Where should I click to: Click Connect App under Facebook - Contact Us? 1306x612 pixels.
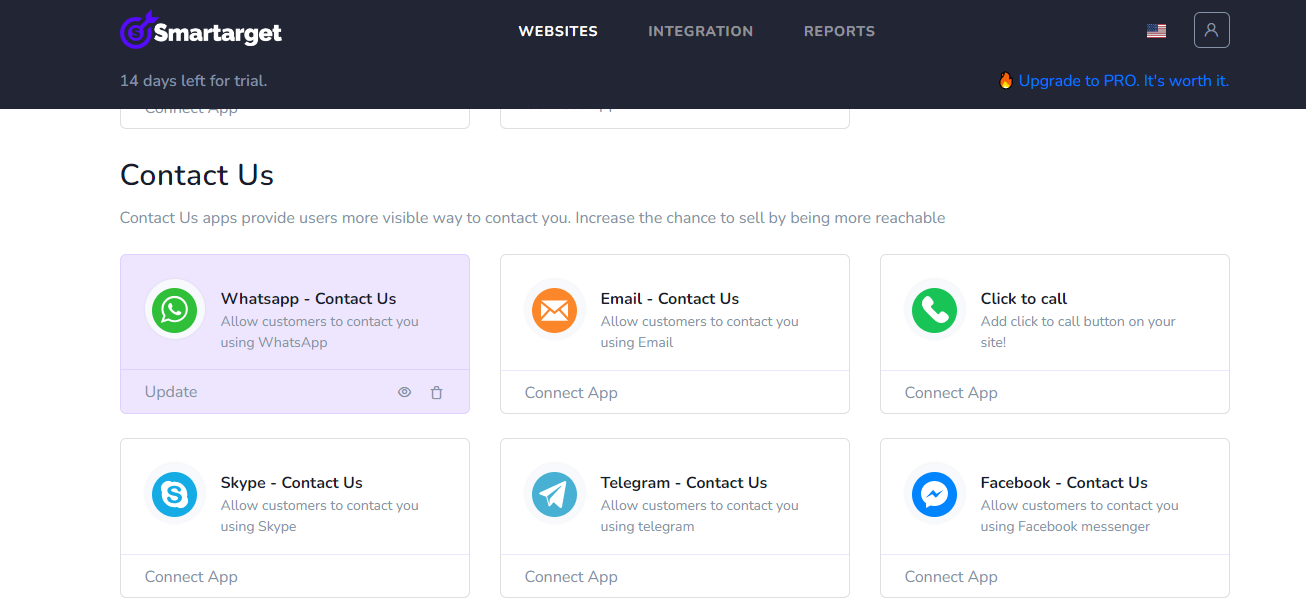point(951,577)
